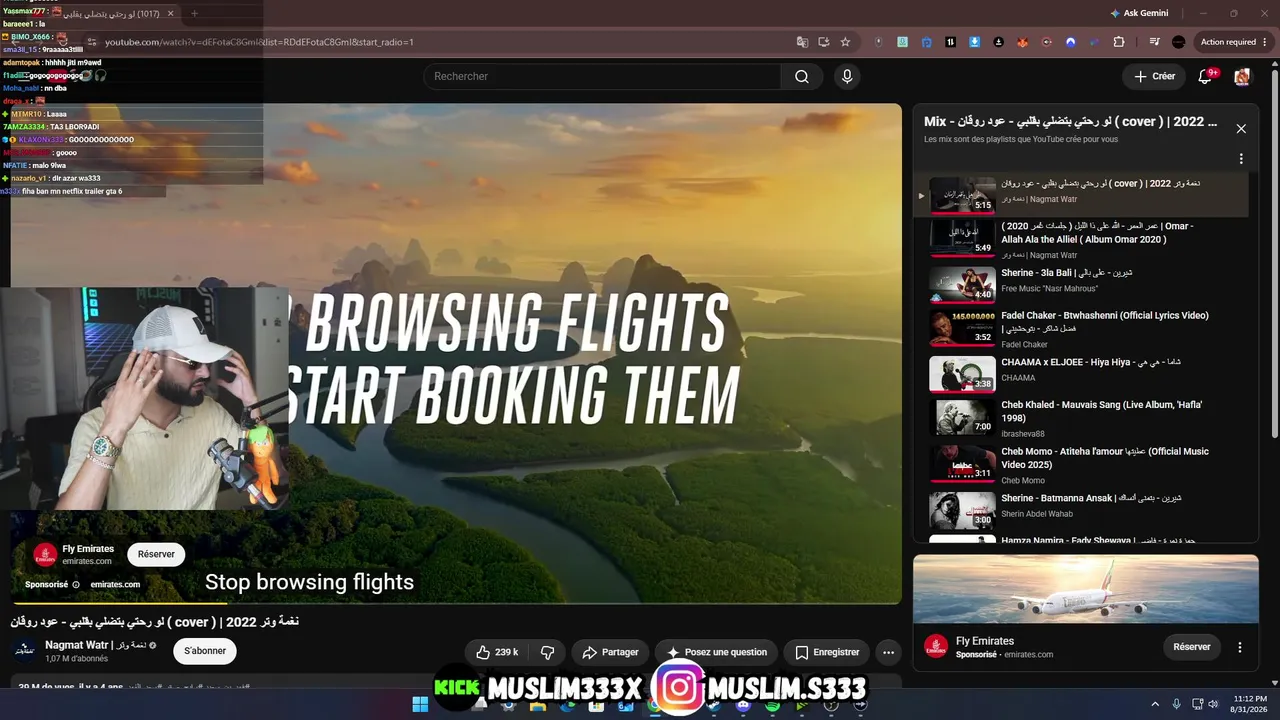Click the install app icon in address bar
The image size is (1280, 720).
[824, 42]
